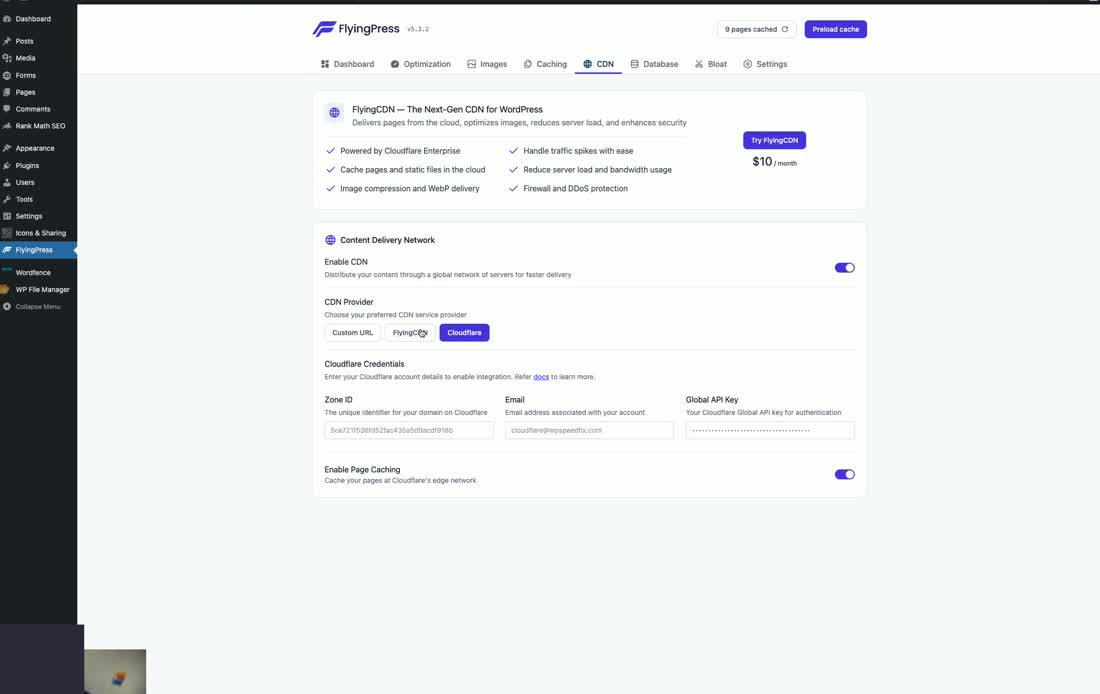Click the Forms icon in sidebar

(7, 75)
